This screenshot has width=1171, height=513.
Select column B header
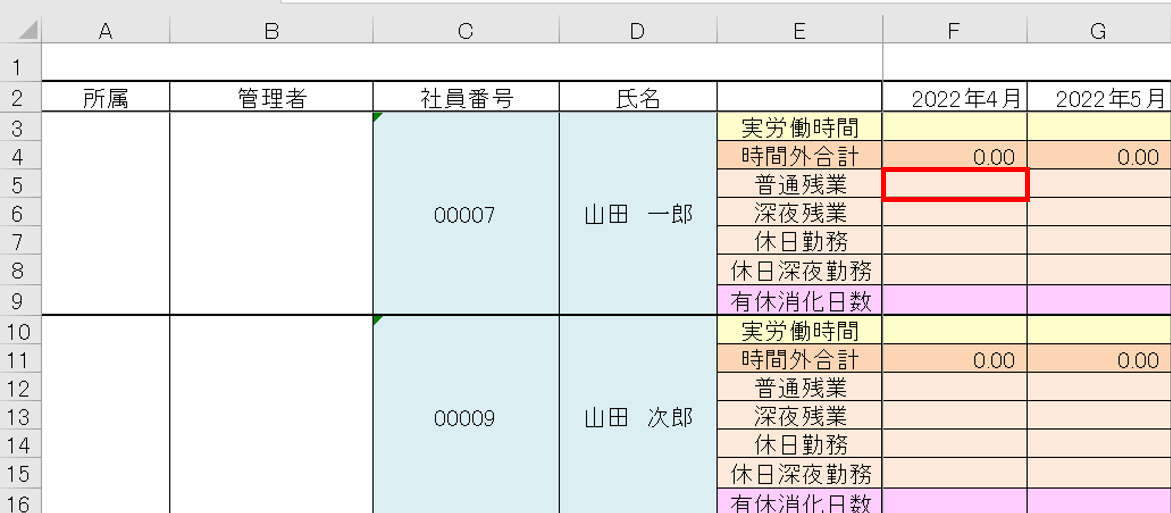click(271, 31)
